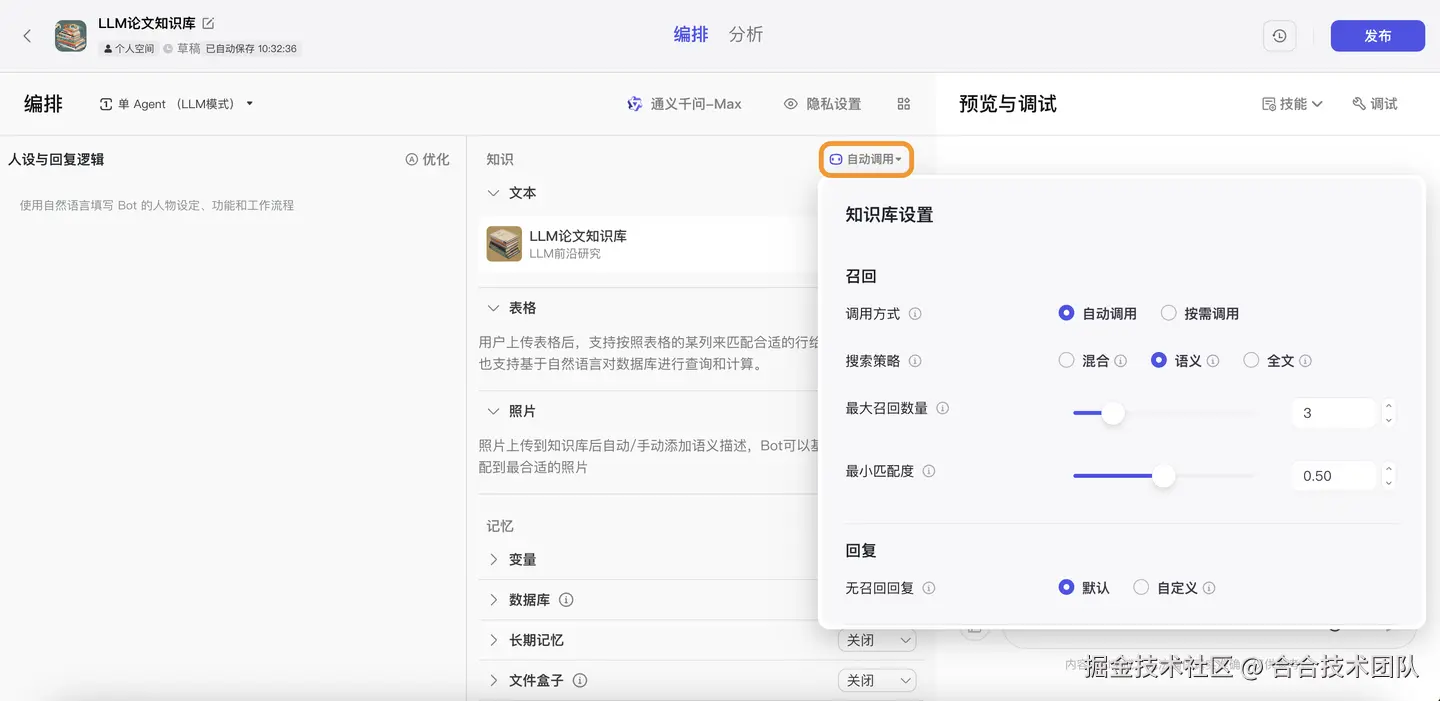Viewport: 1440px width, 701px height.
Task: Click info icon beside 自定义
Action: [x=1209, y=588]
